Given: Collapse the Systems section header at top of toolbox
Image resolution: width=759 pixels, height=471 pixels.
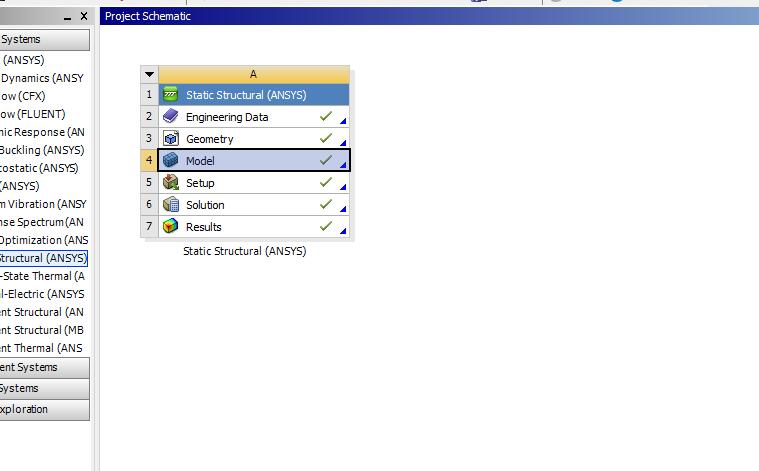Looking at the screenshot, I should 45,40.
